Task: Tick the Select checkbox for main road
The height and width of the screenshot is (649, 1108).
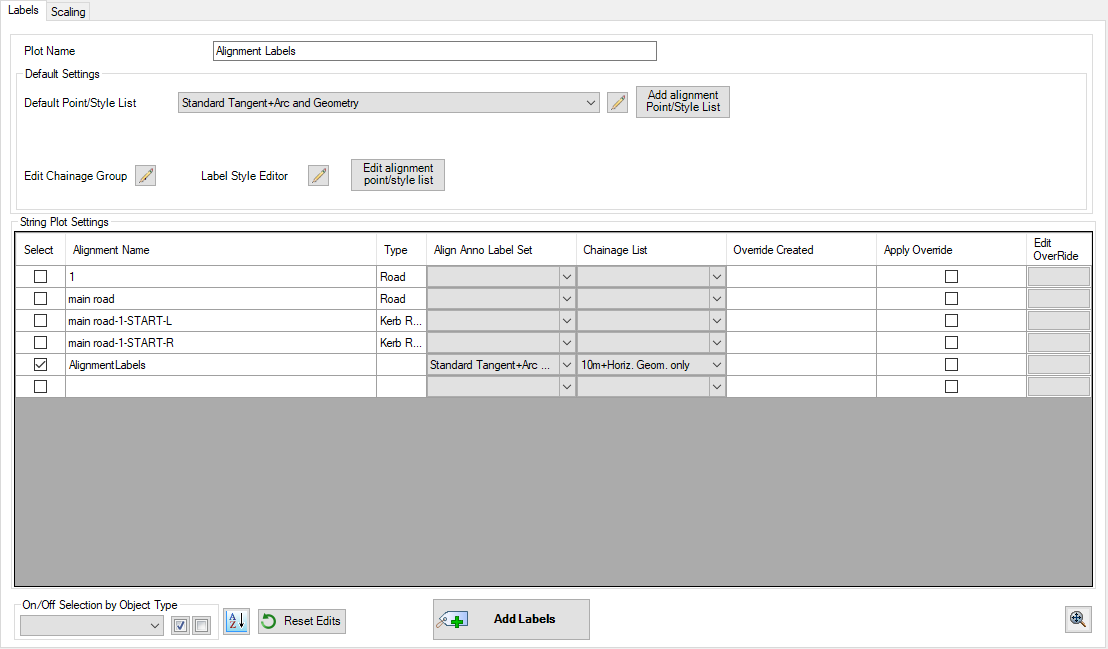Action: [x=41, y=299]
